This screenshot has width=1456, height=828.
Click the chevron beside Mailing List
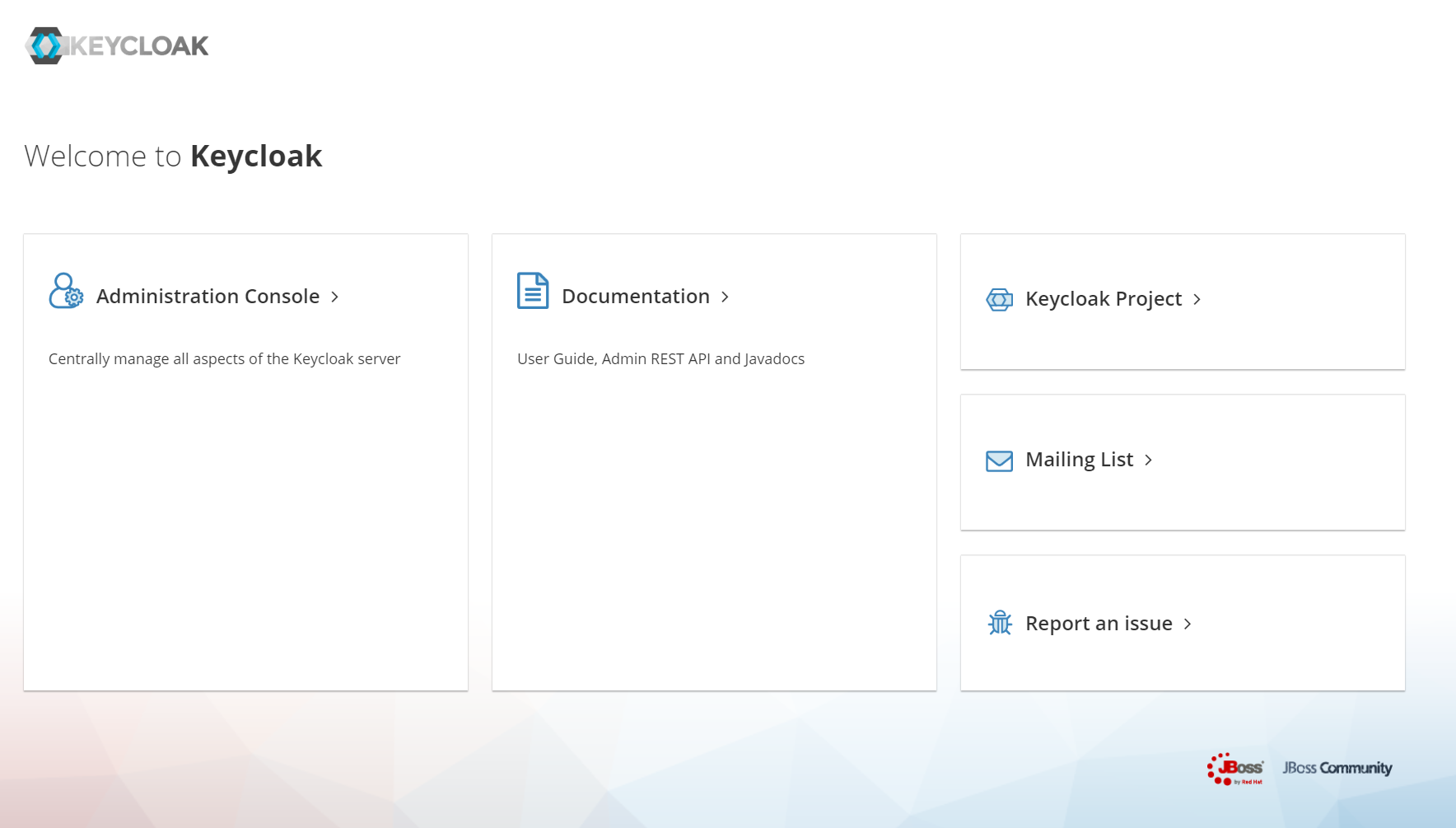[x=1148, y=460]
